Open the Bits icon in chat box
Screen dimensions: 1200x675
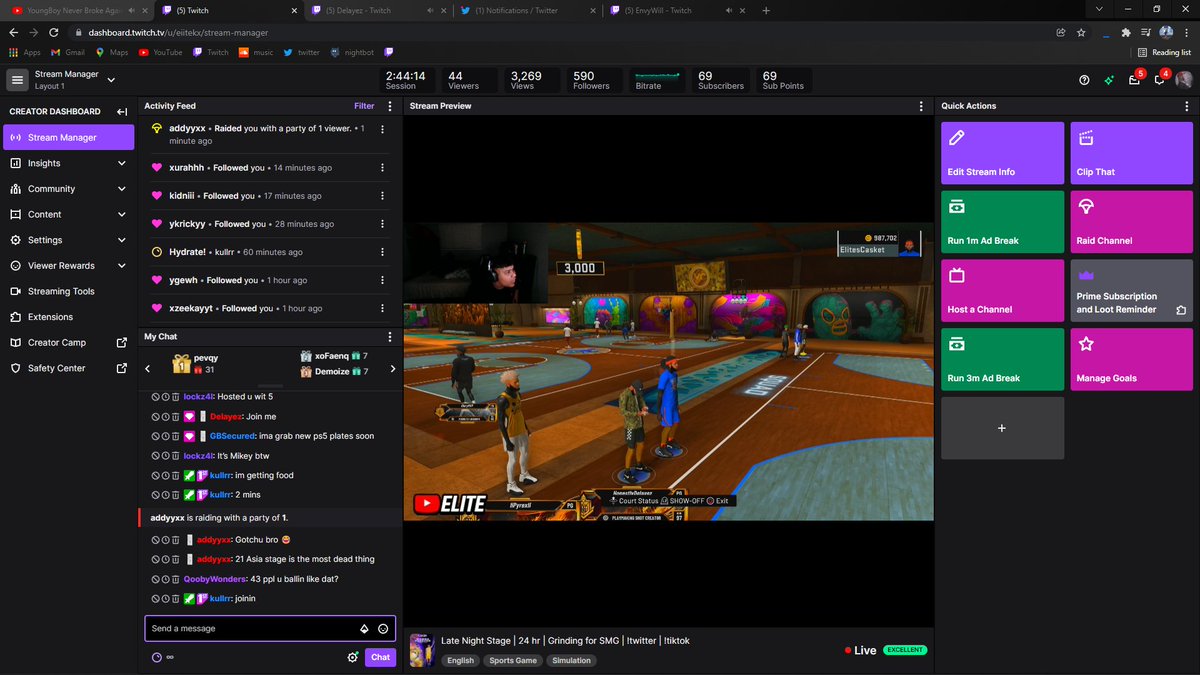364,629
